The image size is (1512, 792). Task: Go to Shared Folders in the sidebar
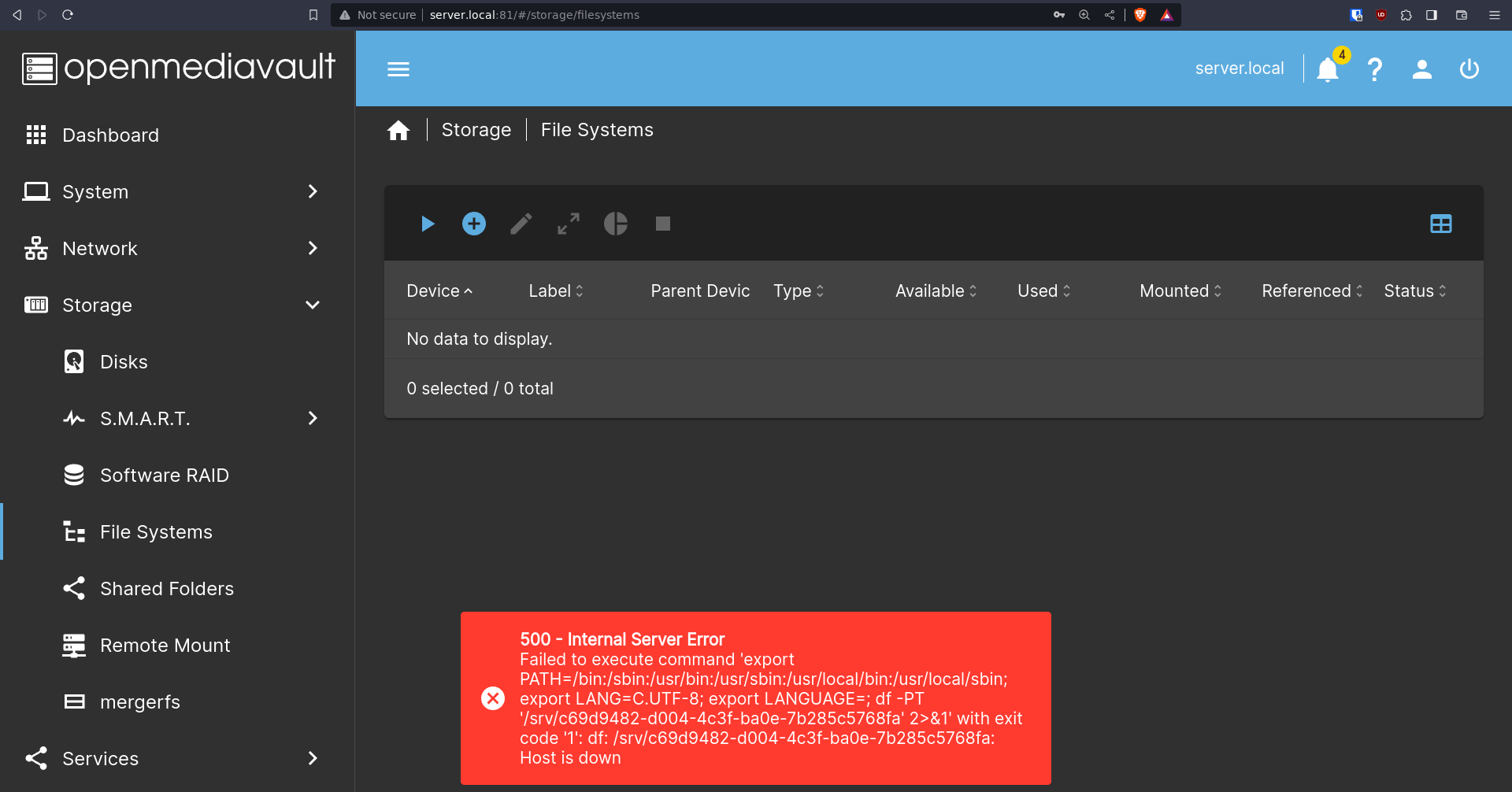167,588
